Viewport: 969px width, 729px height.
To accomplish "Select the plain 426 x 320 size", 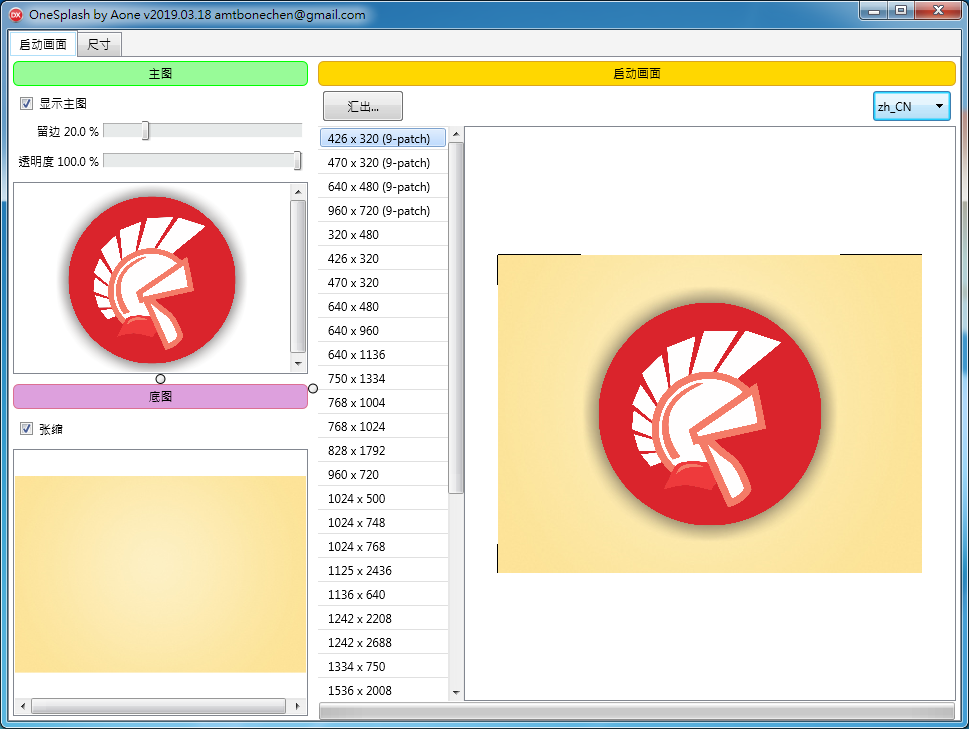I will pyautogui.click(x=383, y=259).
